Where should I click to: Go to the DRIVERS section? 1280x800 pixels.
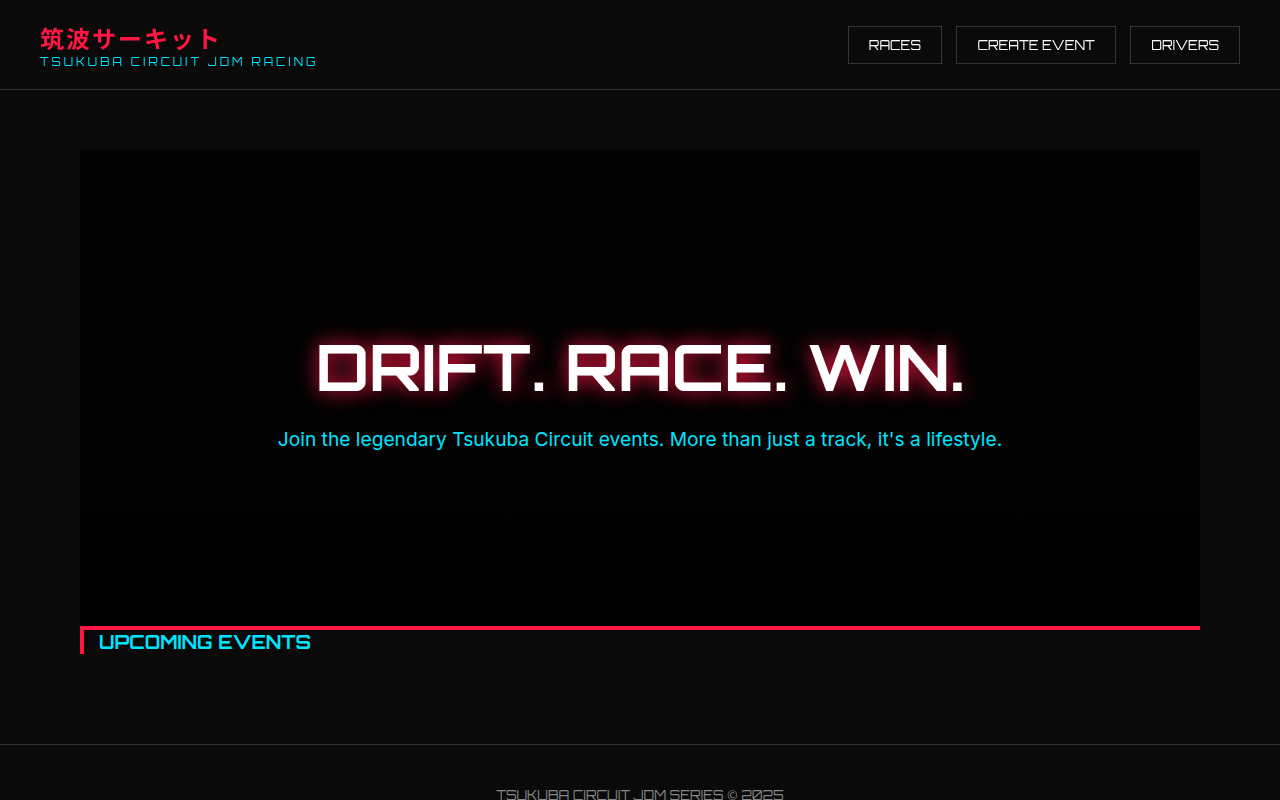1184,45
